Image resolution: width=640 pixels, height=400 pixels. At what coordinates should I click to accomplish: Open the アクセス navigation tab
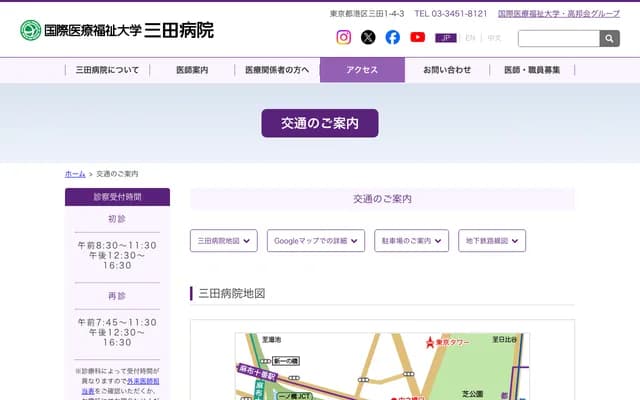point(362,70)
